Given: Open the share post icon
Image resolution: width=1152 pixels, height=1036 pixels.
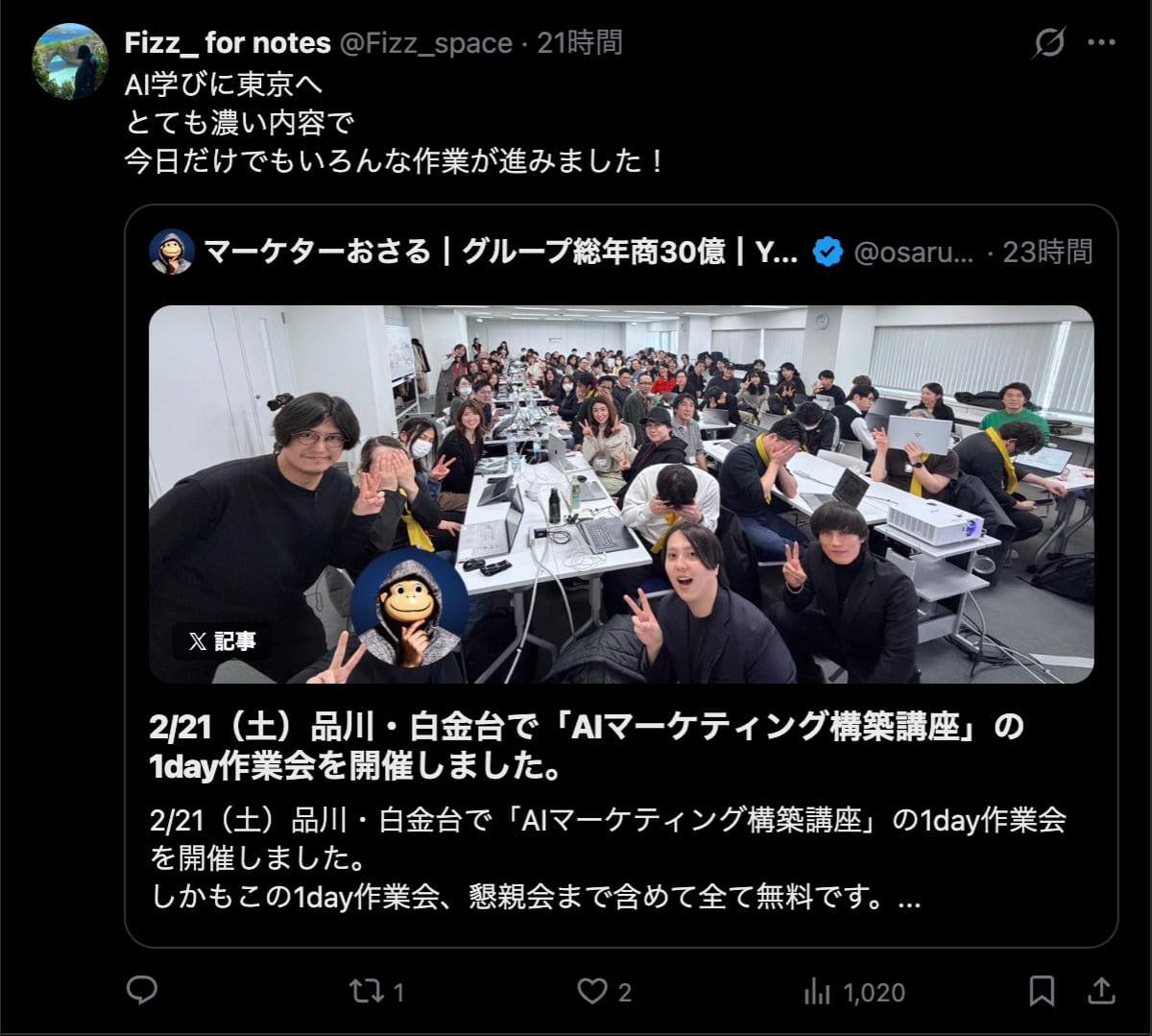Looking at the screenshot, I should click(1102, 991).
